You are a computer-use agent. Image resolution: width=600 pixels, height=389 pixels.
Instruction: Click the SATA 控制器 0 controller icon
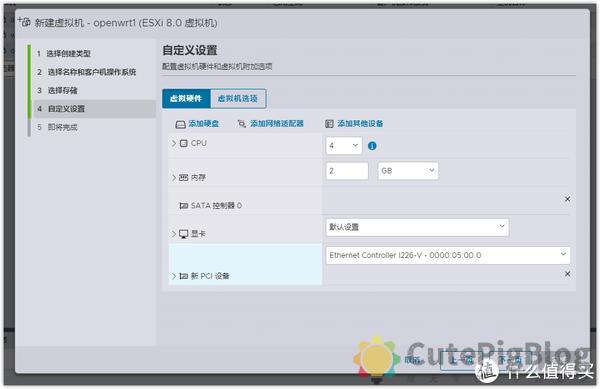click(184, 206)
